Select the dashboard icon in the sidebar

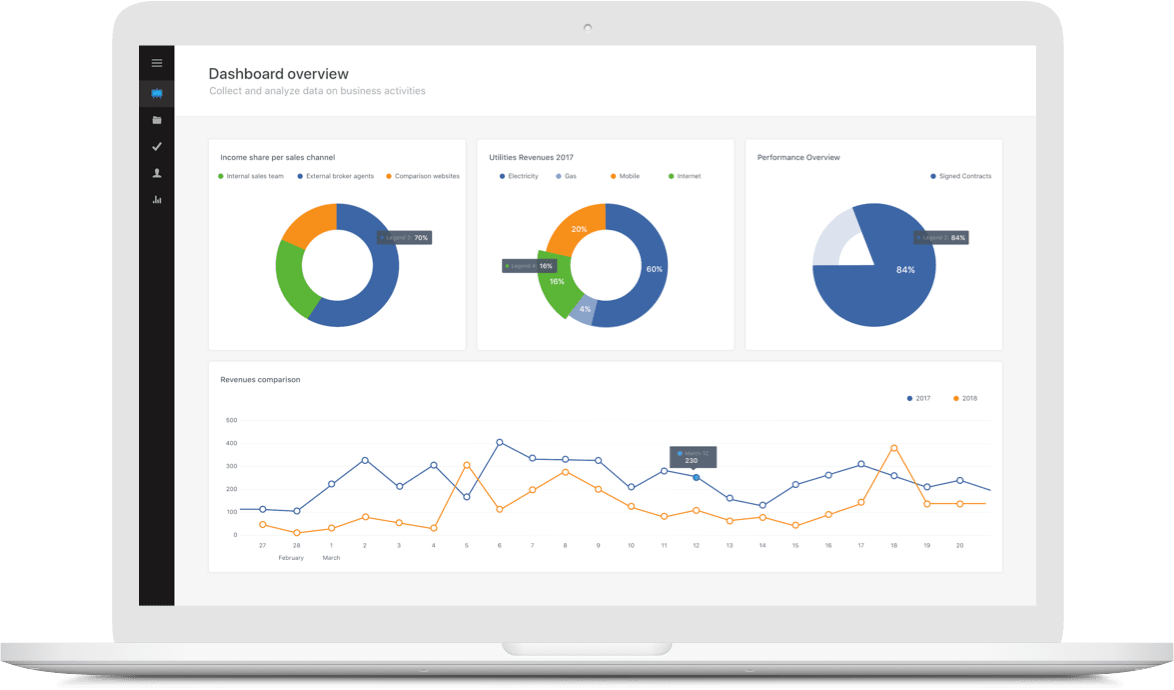point(156,94)
